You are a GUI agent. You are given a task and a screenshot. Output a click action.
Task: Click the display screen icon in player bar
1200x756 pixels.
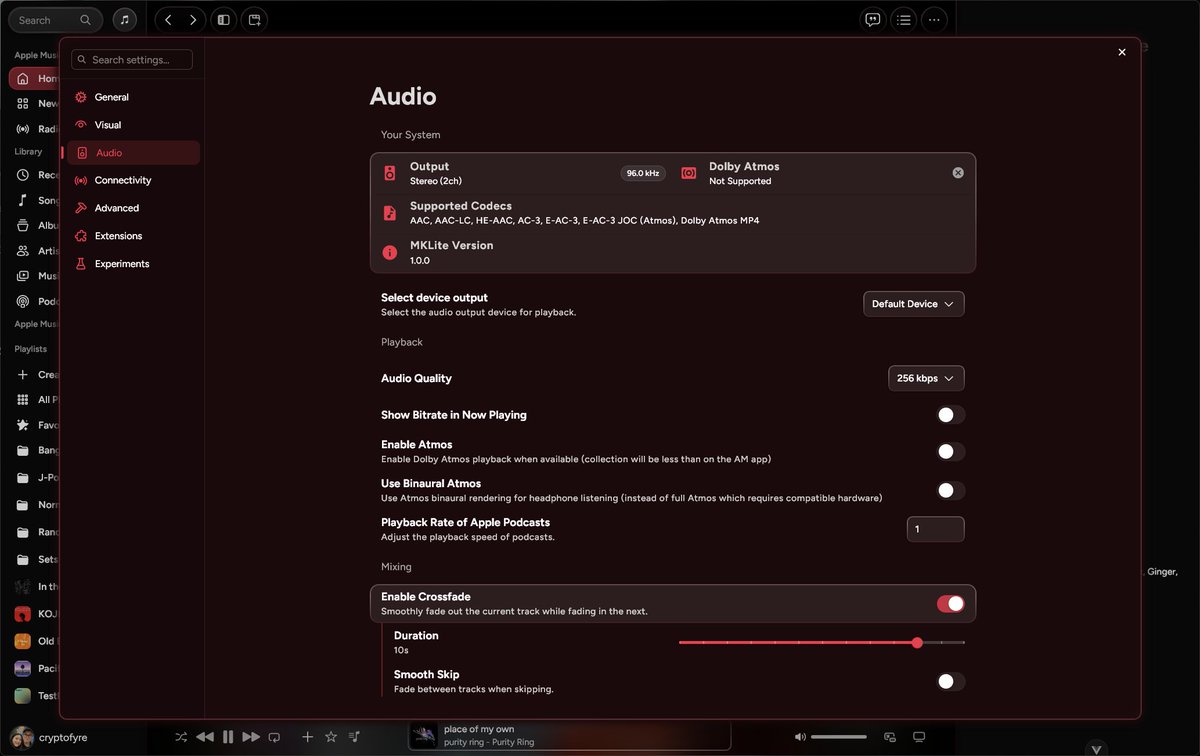click(920, 737)
